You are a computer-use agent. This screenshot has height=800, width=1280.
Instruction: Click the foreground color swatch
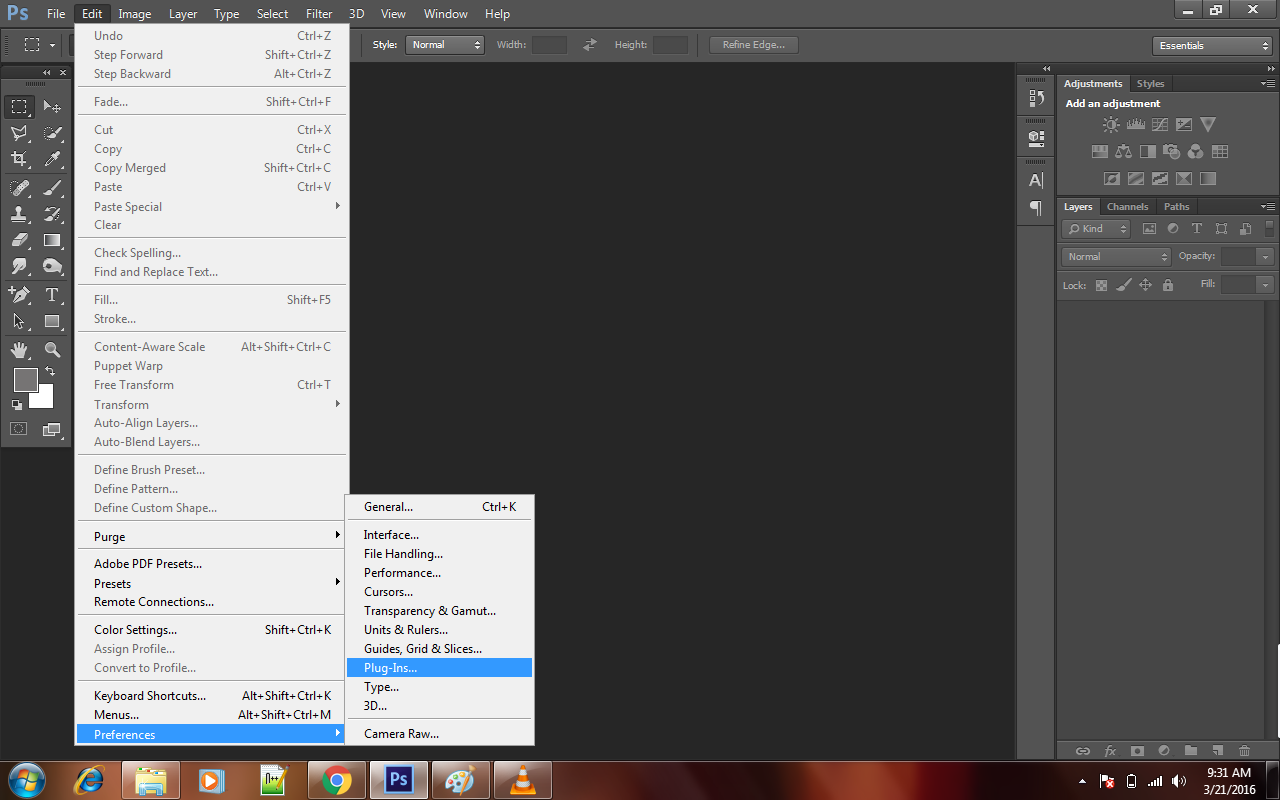(x=25, y=380)
